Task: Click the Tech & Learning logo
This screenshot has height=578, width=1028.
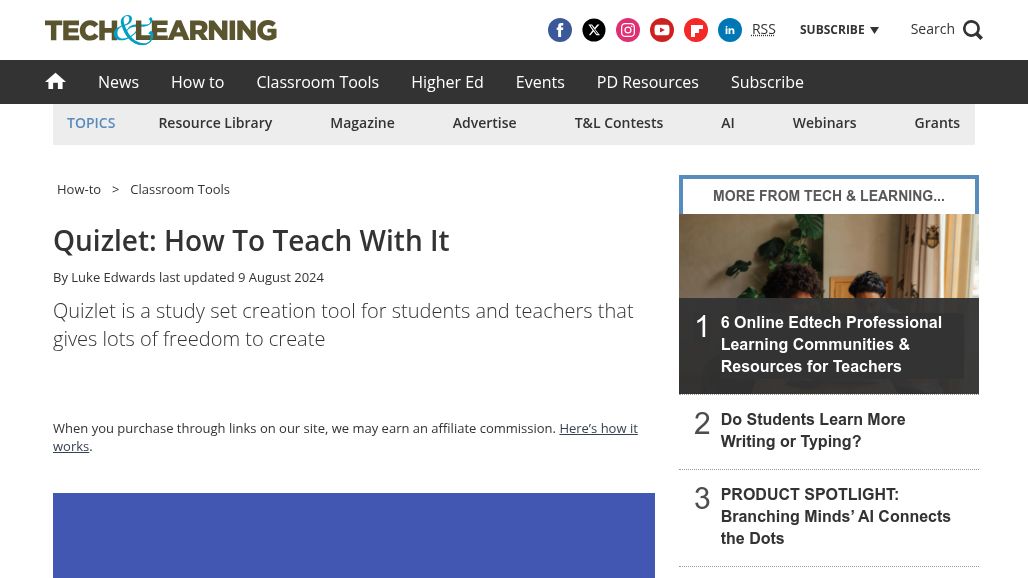Action: tap(161, 30)
